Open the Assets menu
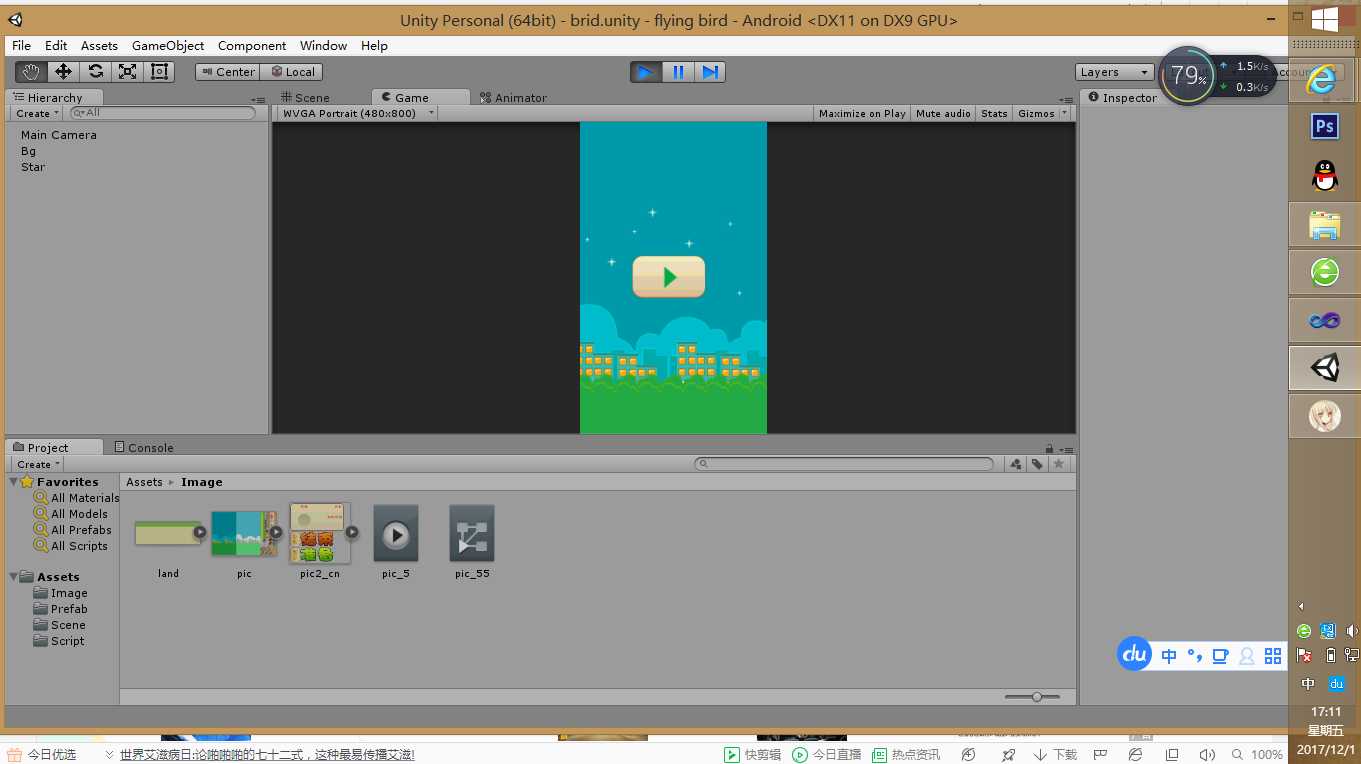The image size is (1361, 764). [99, 45]
